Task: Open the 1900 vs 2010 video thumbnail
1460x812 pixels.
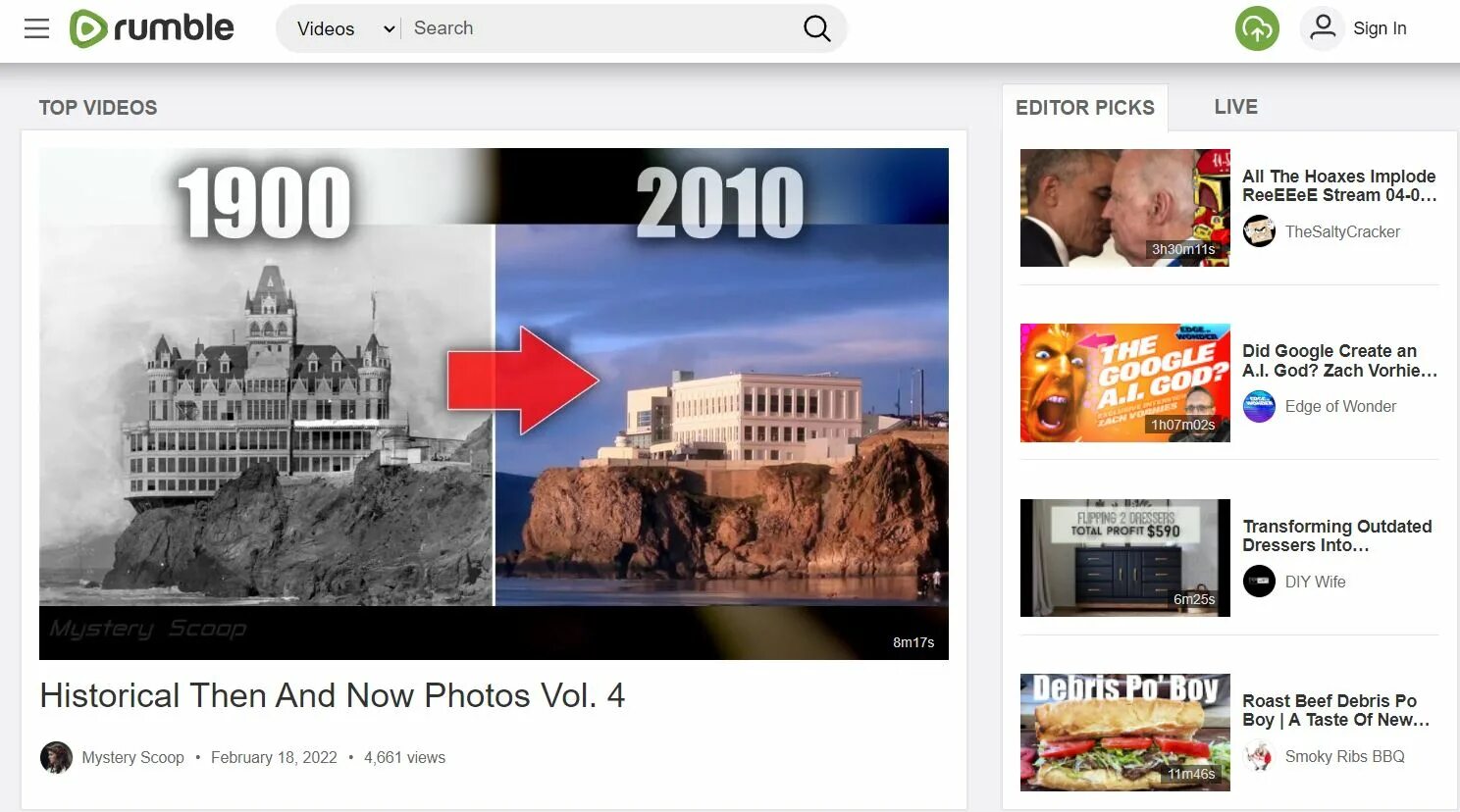Action: pos(494,404)
